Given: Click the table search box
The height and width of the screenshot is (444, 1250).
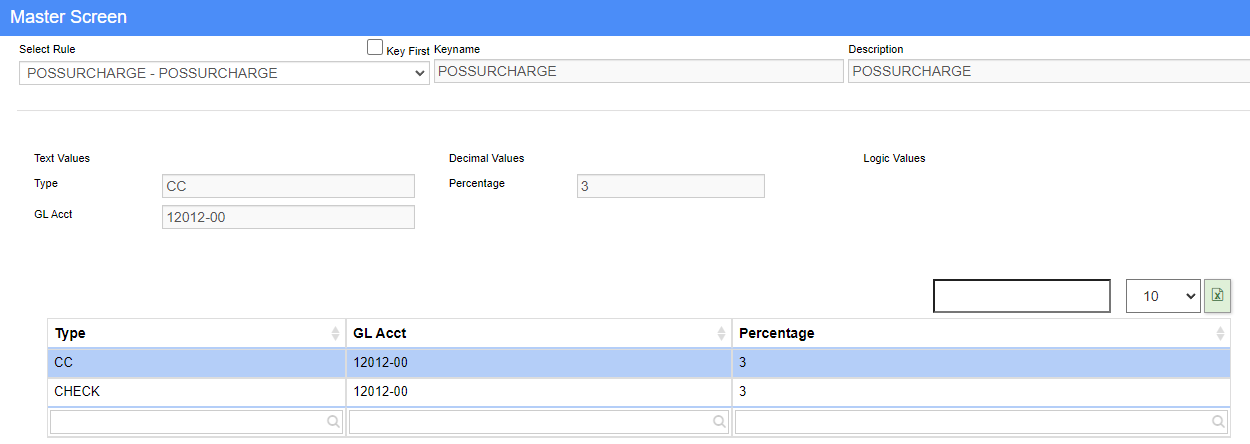Looking at the screenshot, I should click(1021, 296).
